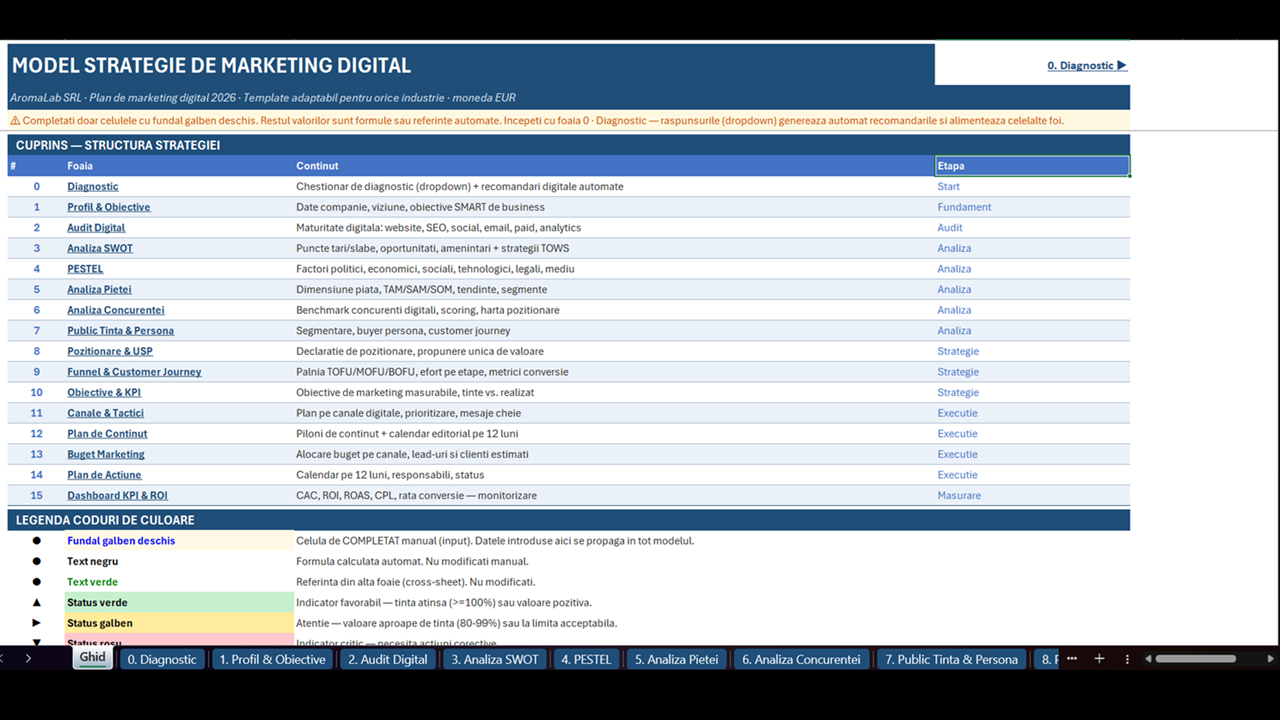Select the Fundament cell in the Etapa column
The image size is (1280, 720).
[x=1032, y=207]
